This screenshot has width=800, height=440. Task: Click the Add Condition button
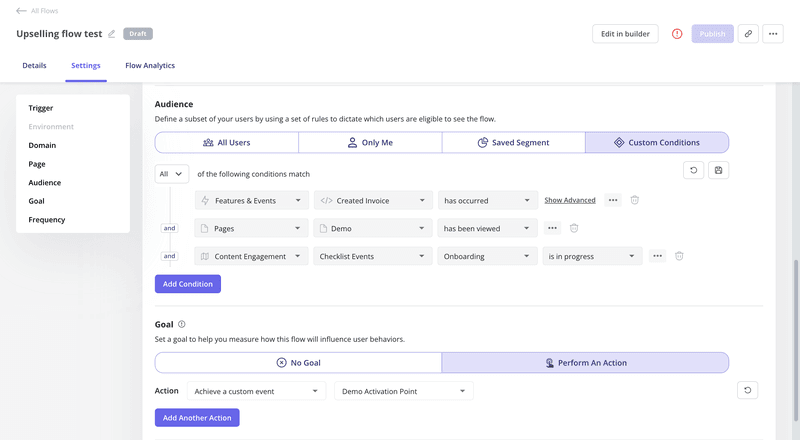coord(188,284)
